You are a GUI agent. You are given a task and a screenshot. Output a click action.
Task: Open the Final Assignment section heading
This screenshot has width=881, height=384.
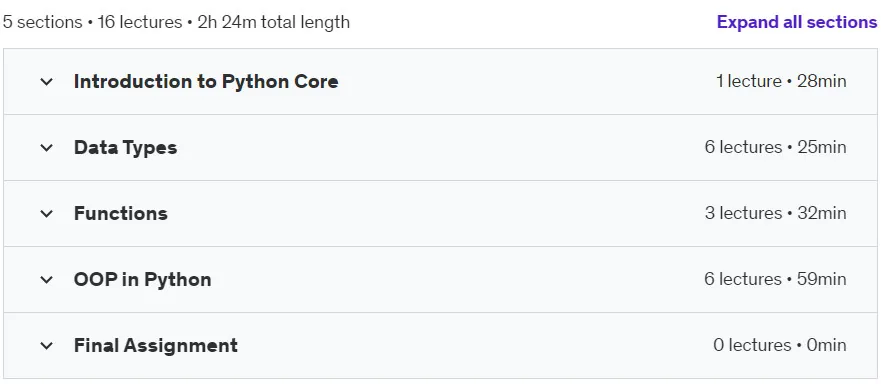pyautogui.click(x=156, y=345)
